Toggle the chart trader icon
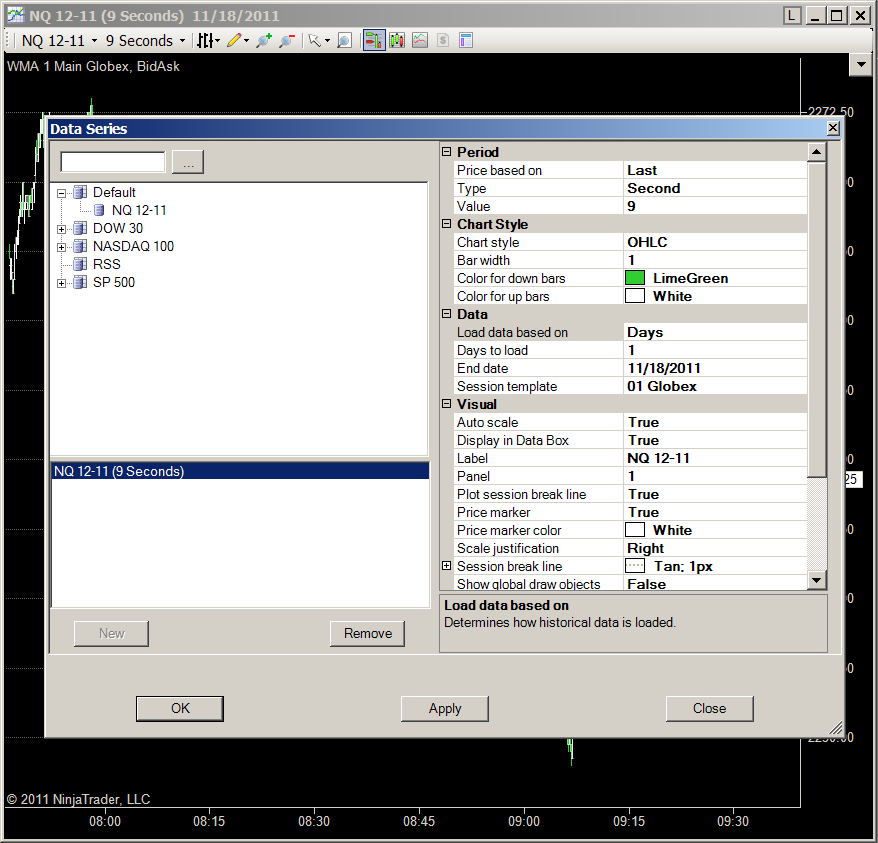Viewport: 878px width, 843px height. 374,40
